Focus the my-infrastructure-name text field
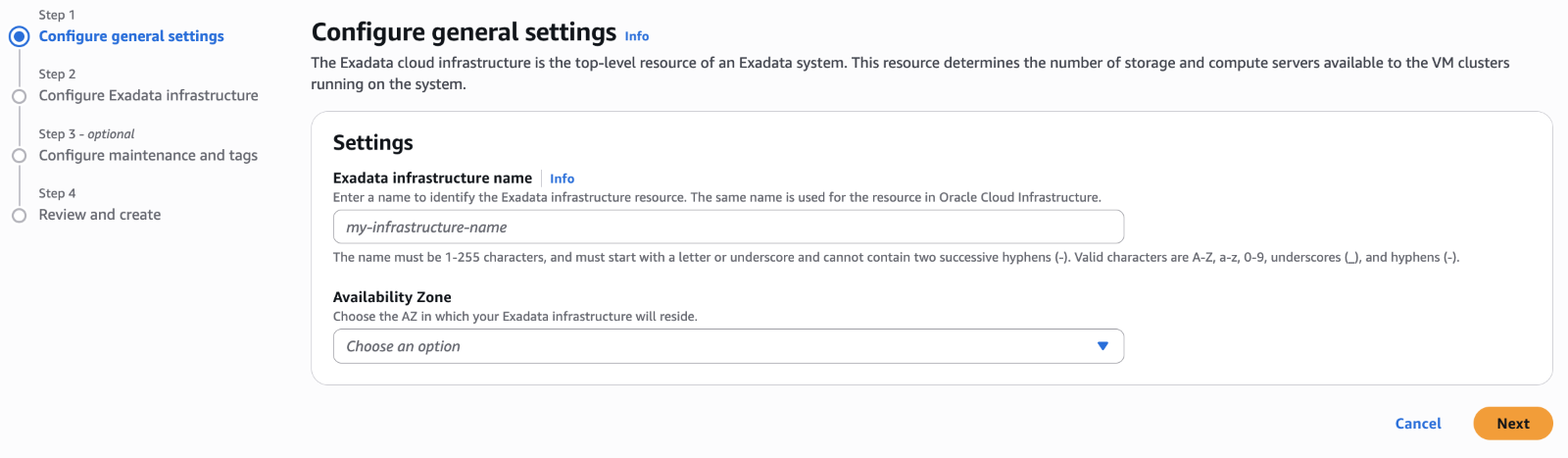 coord(728,227)
